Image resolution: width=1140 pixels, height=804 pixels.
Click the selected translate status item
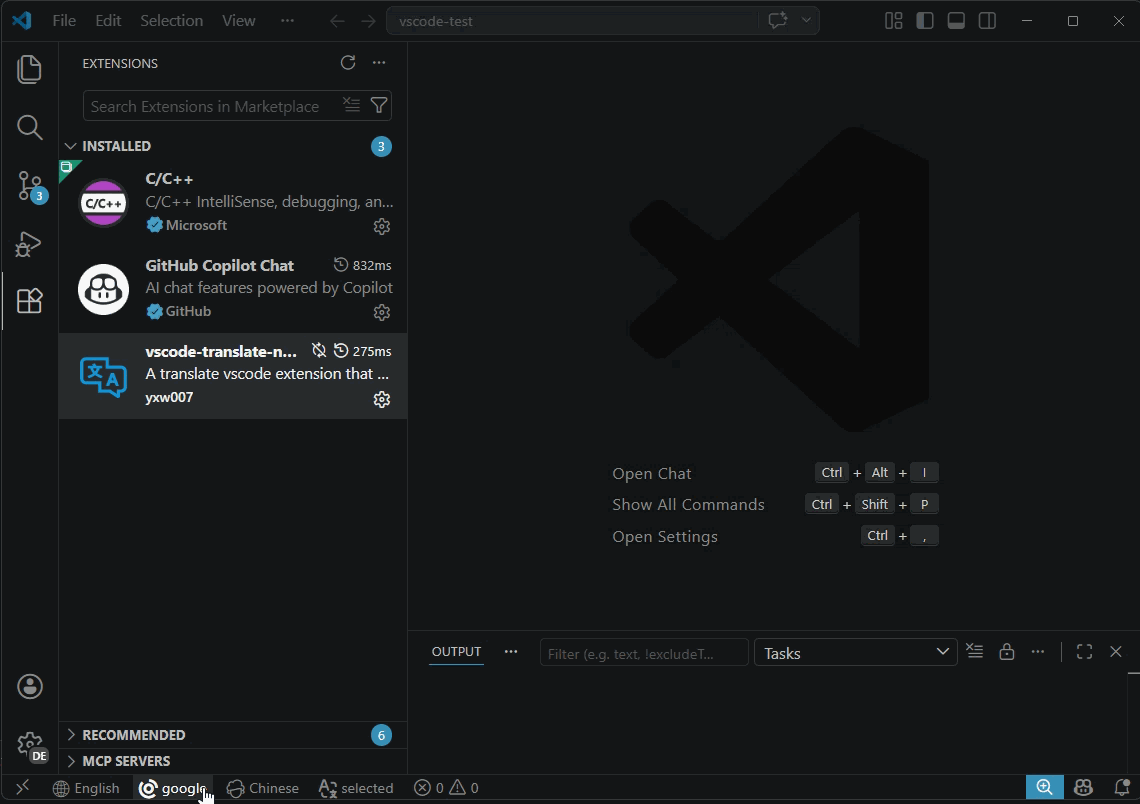coord(356,788)
